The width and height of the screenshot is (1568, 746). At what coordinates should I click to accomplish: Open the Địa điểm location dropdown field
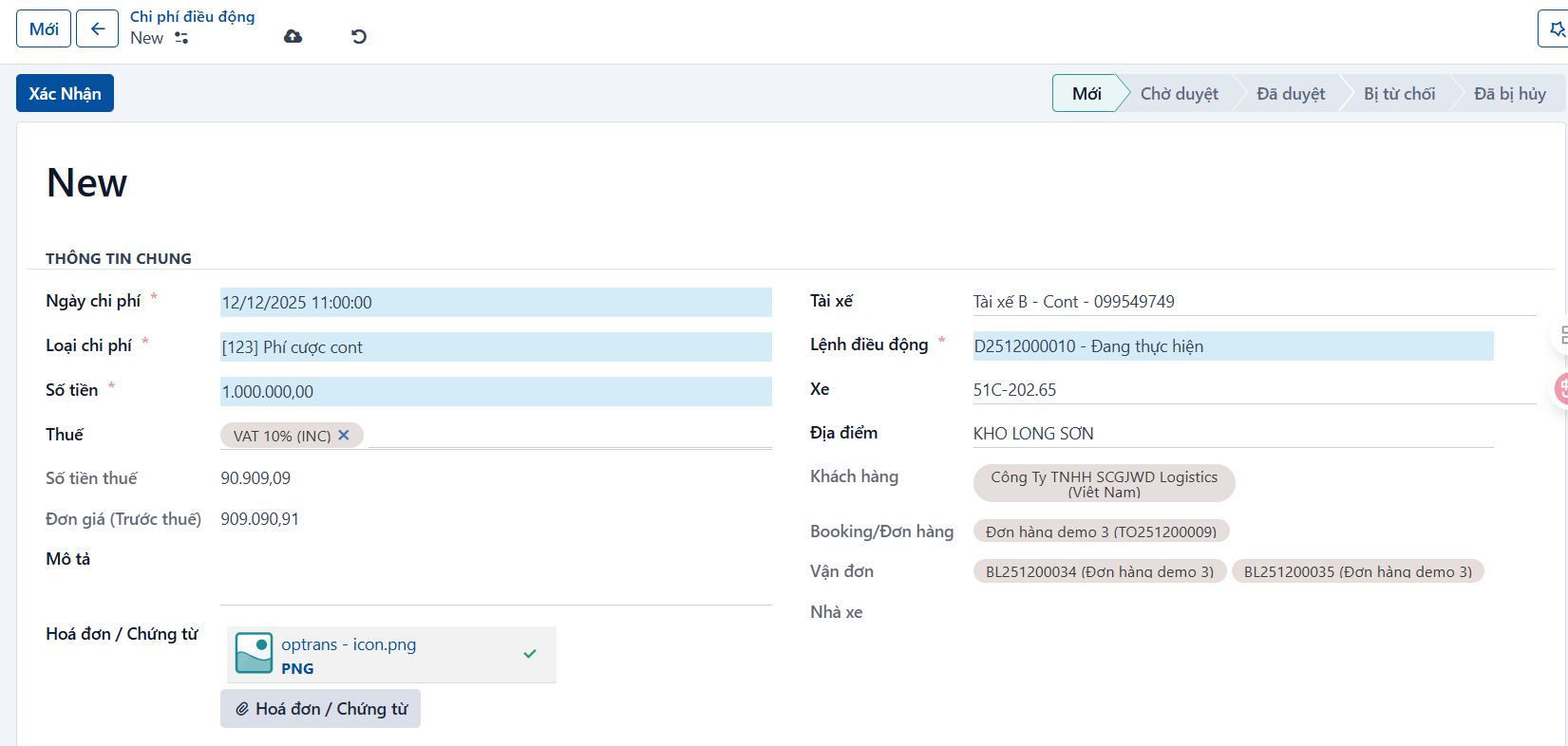(x=1233, y=433)
